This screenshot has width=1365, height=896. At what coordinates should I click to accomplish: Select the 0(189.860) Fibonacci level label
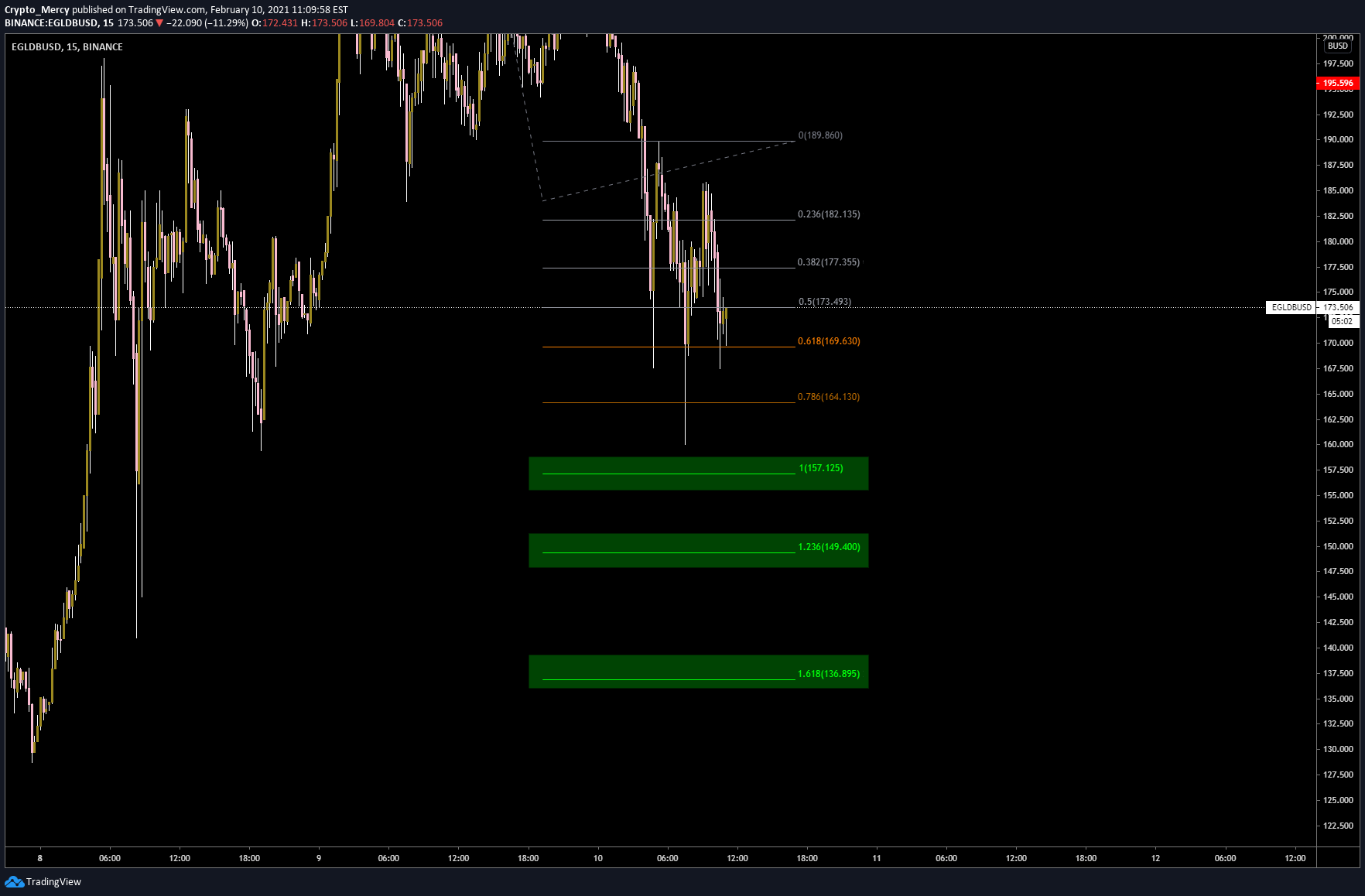click(x=820, y=135)
